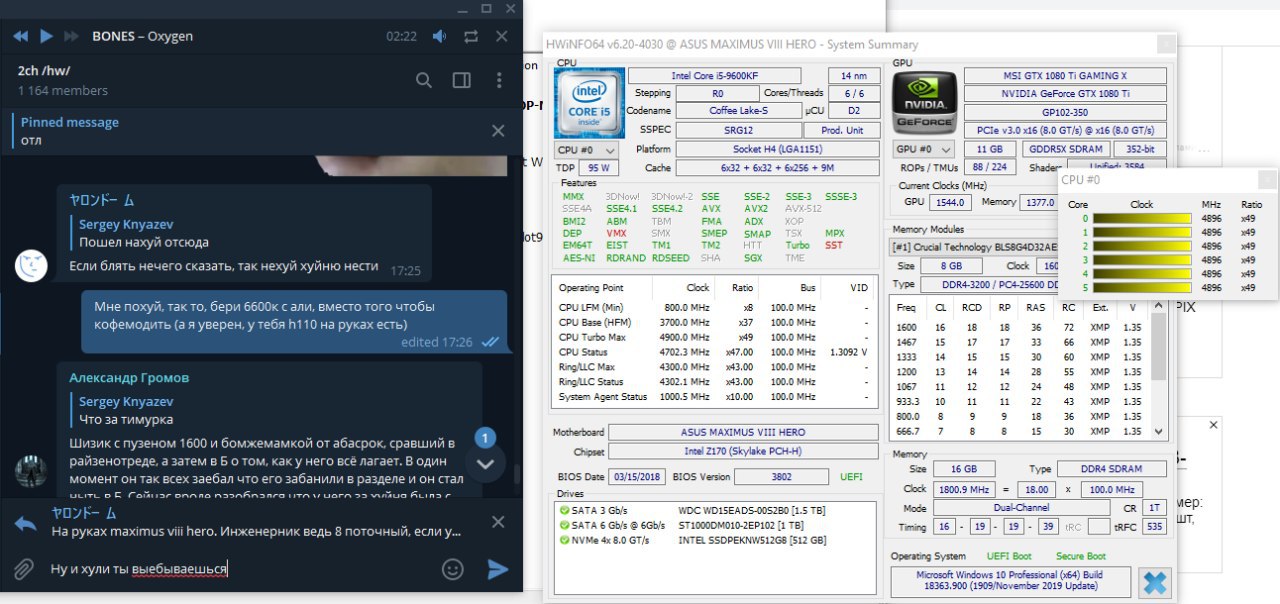Select the INTEL SSDPEKNW512G8 NVMe drive
This screenshot has height=604, width=1280.
[714, 541]
